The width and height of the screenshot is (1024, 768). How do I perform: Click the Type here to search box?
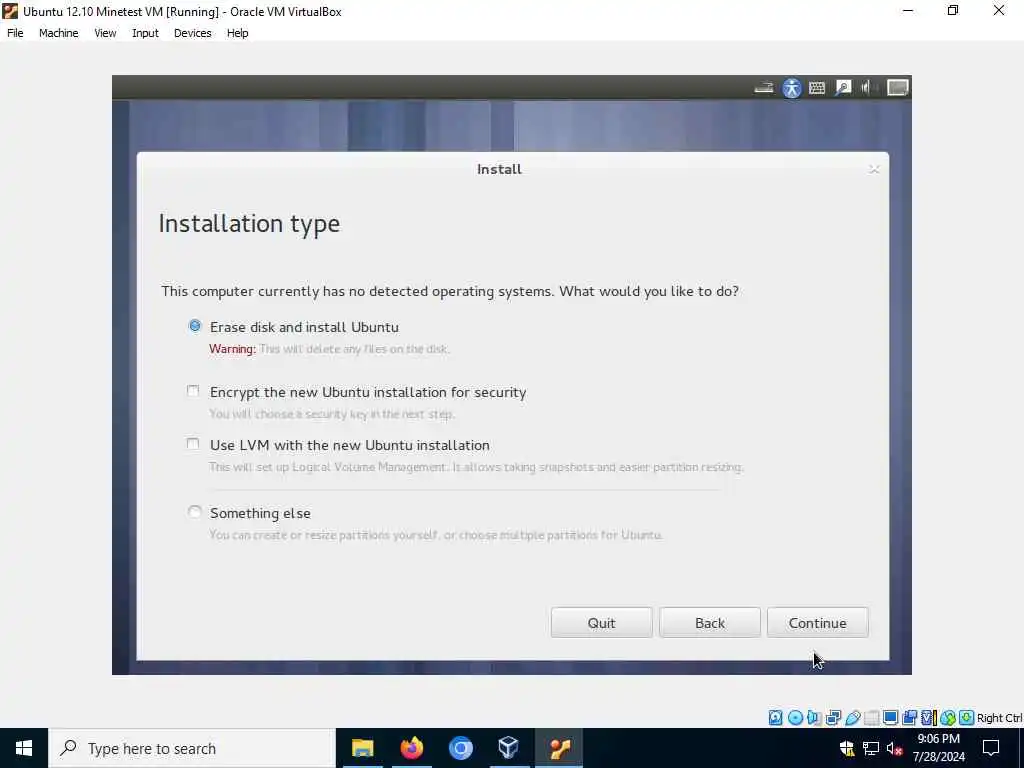[x=192, y=748]
